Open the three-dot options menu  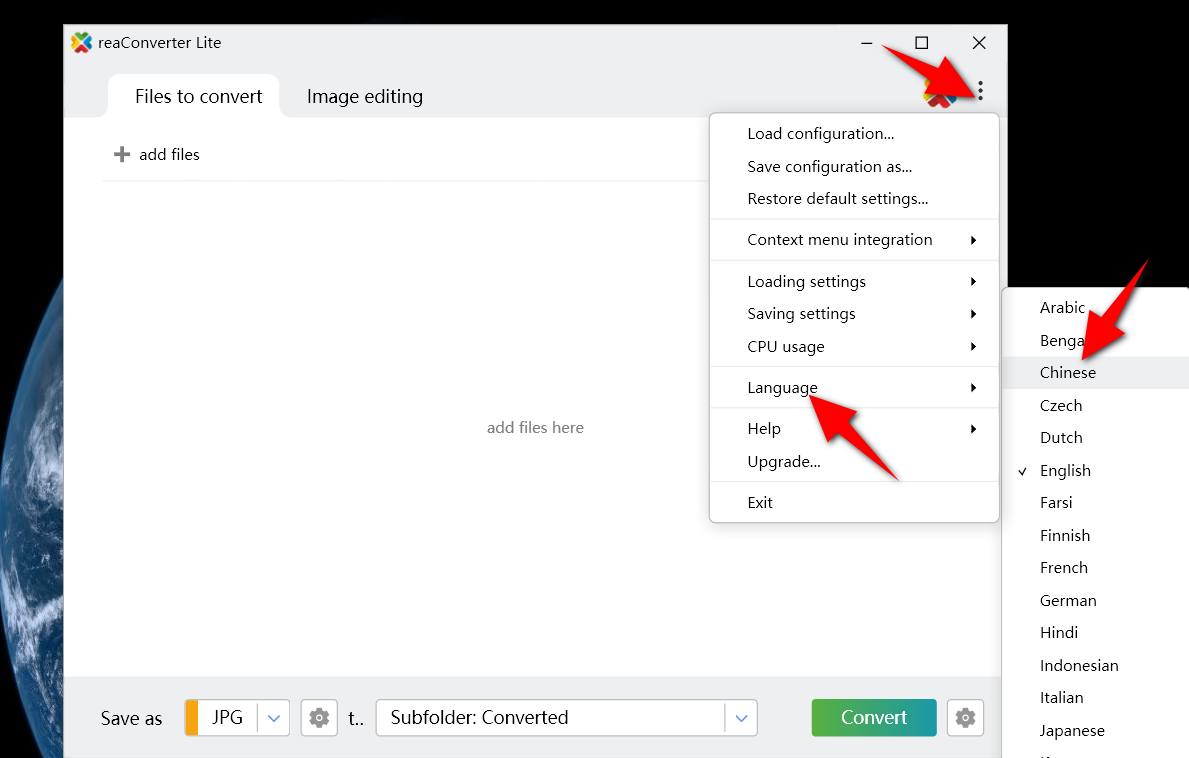coord(979,89)
